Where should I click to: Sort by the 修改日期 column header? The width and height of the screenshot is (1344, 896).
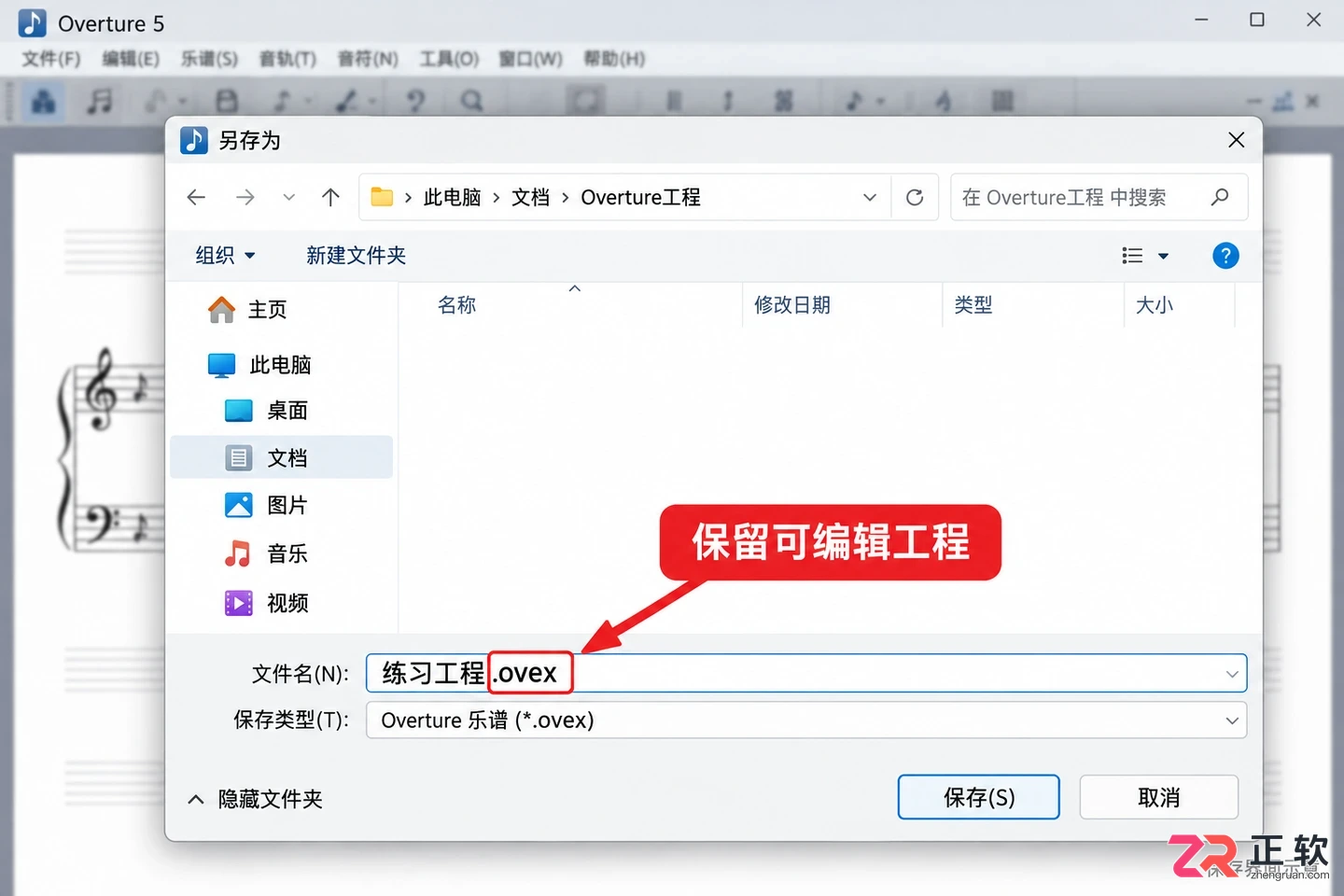click(x=791, y=305)
